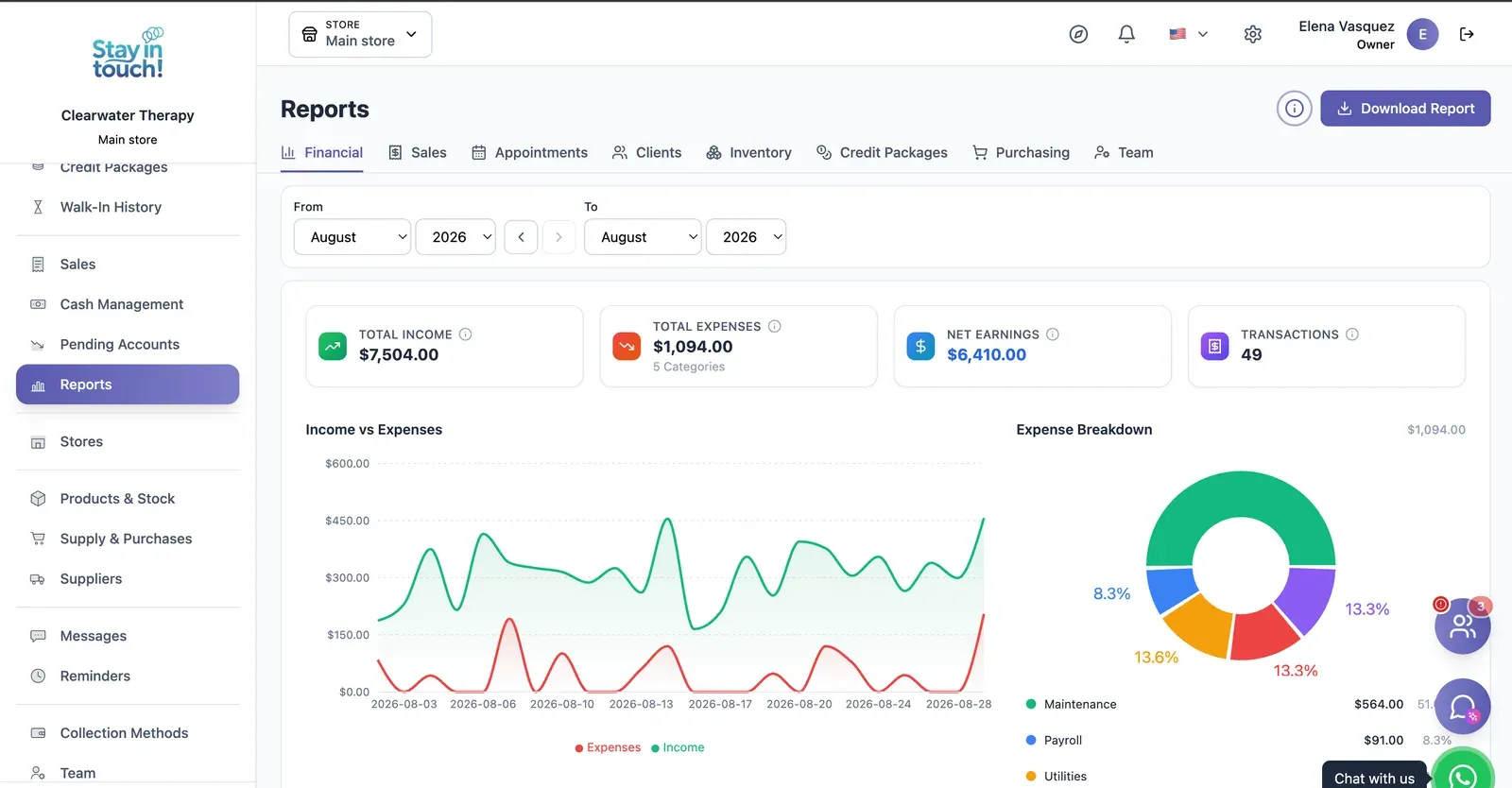Switch to the Purchasing tab

(x=1022, y=152)
